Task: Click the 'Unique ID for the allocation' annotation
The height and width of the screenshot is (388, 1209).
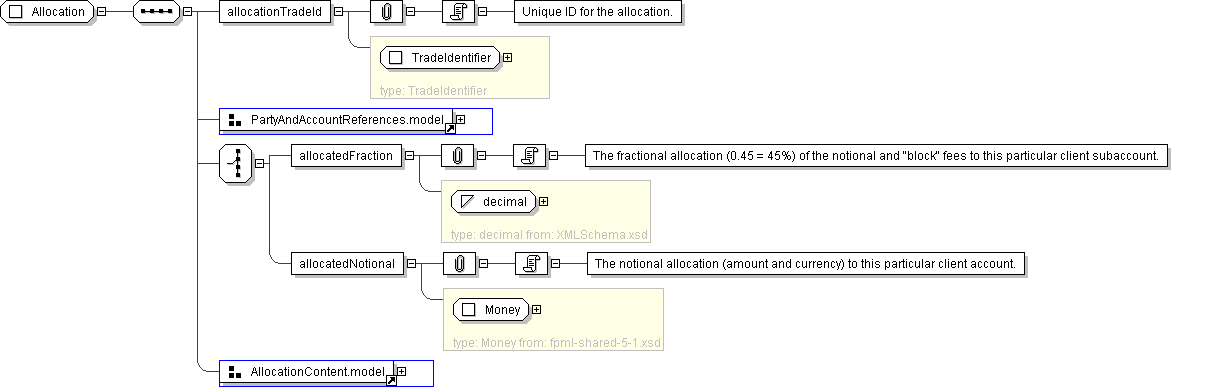Action: [598, 12]
